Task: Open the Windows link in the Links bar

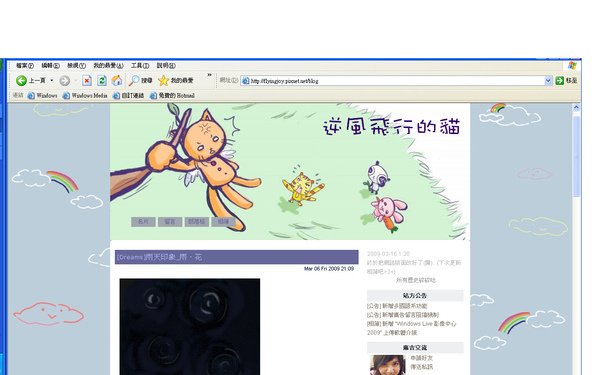Action: 42,95
